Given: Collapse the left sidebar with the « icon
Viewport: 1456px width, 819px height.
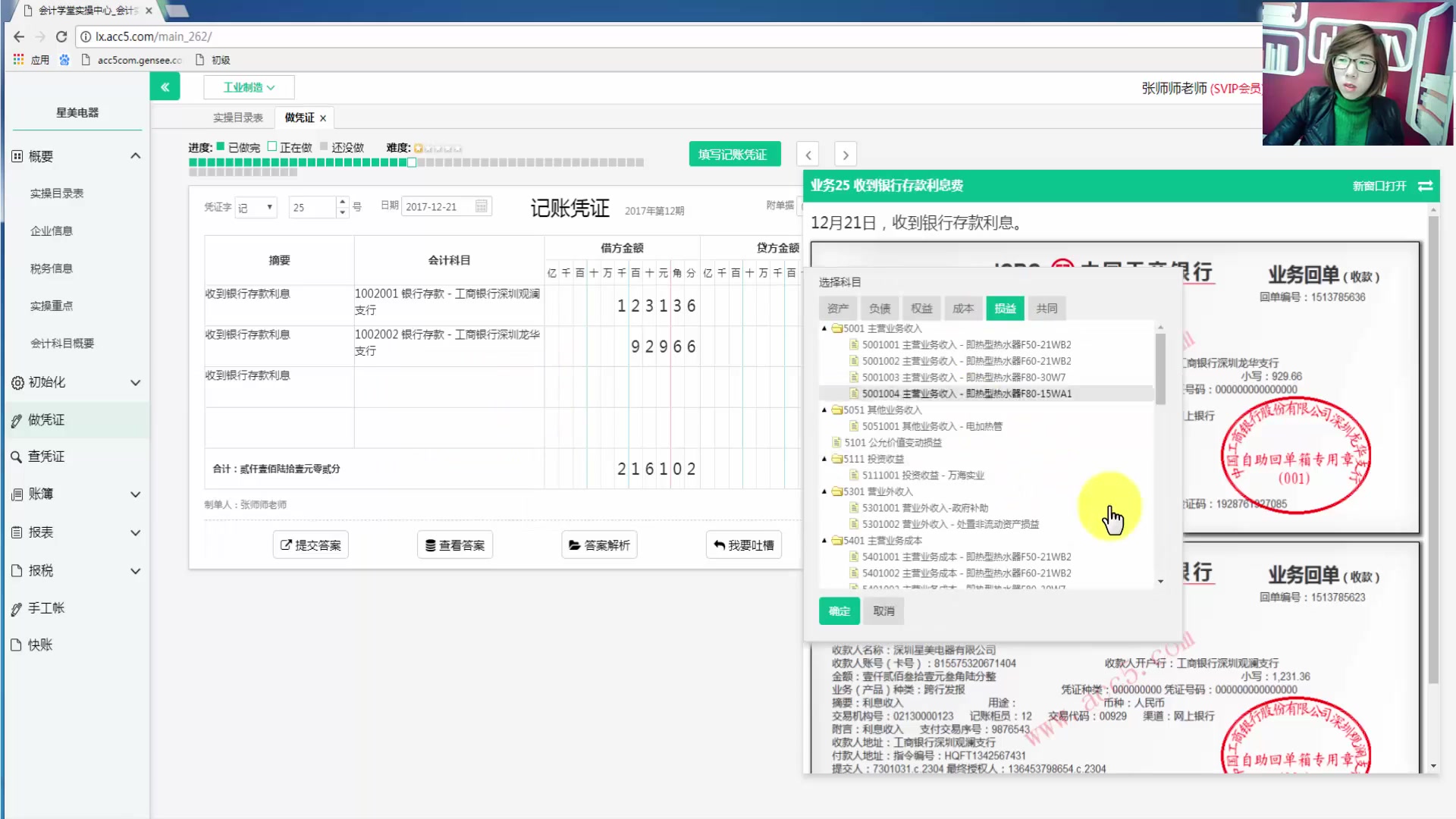Looking at the screenshot, I should point(165,86).
